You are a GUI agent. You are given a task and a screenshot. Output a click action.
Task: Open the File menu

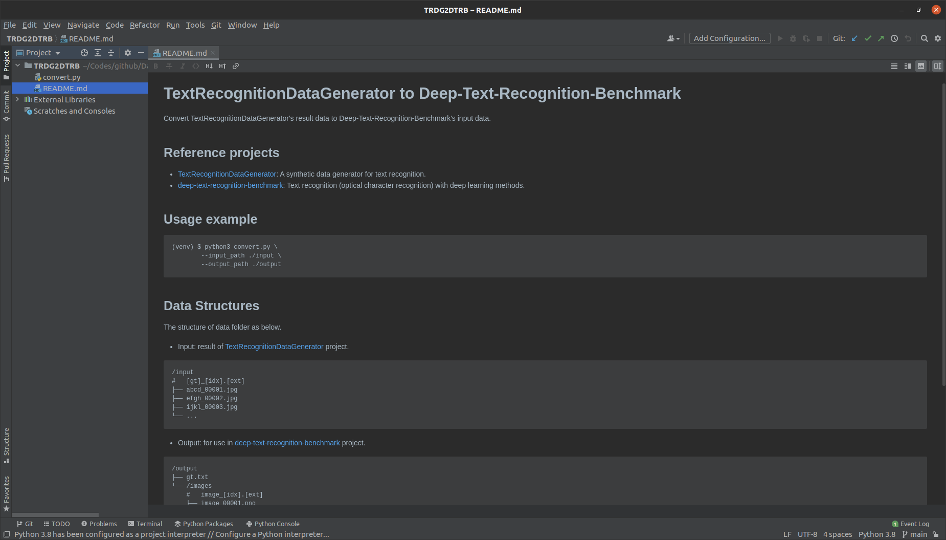[10, 25]
